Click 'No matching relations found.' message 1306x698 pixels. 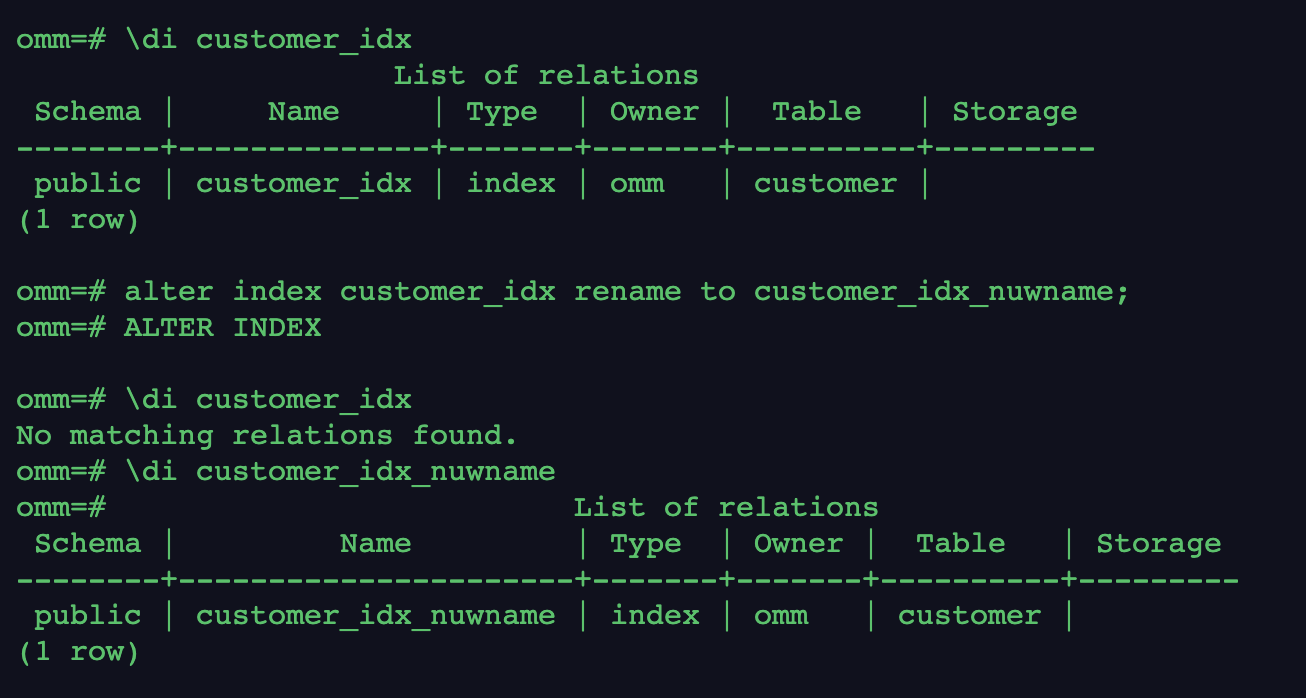tap(267, 436)
